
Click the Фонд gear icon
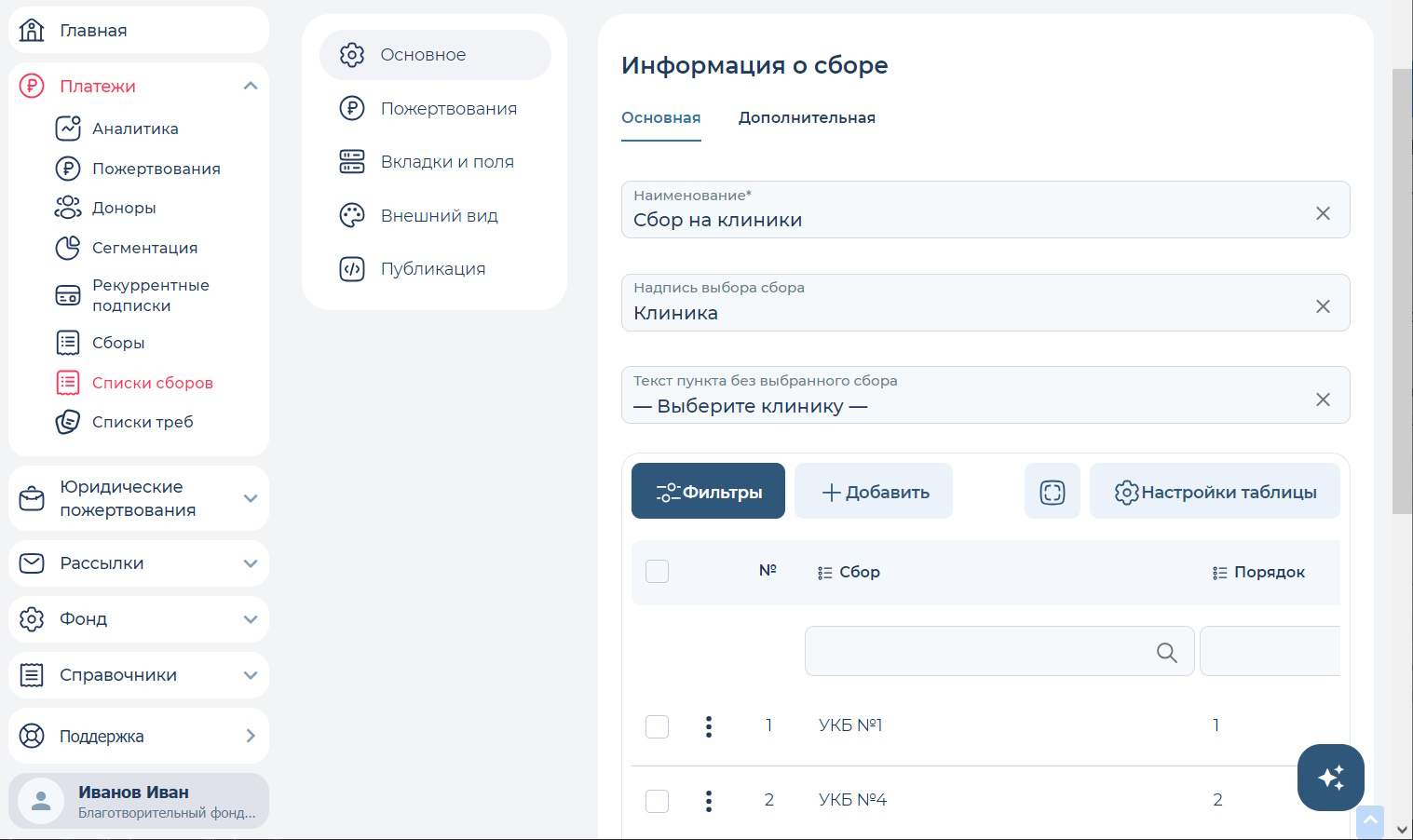[x=32, y=619]
